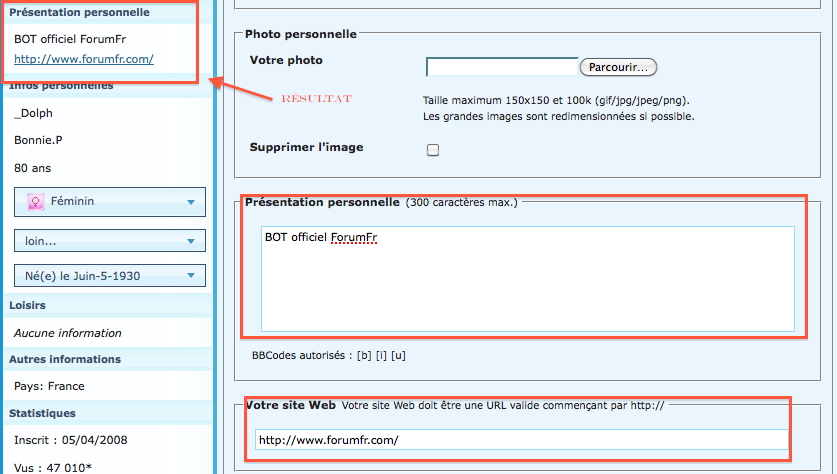The height and width of the screenshot is (474, 837).
Task: Open the Féminin gender dropdown
Action: click(x=110, y=202)
